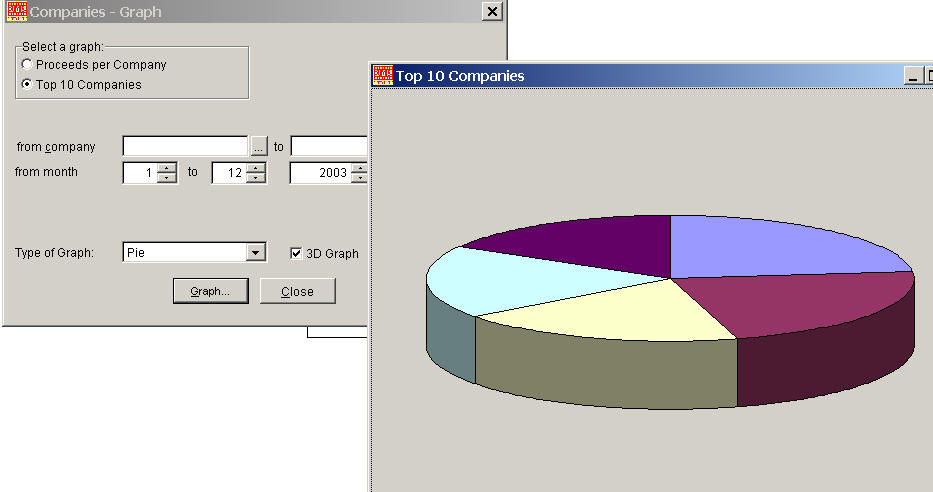This screenshot has width=933, height=492.
Task: Open the Type of Graph dropdown
Action: coord(255,252)
